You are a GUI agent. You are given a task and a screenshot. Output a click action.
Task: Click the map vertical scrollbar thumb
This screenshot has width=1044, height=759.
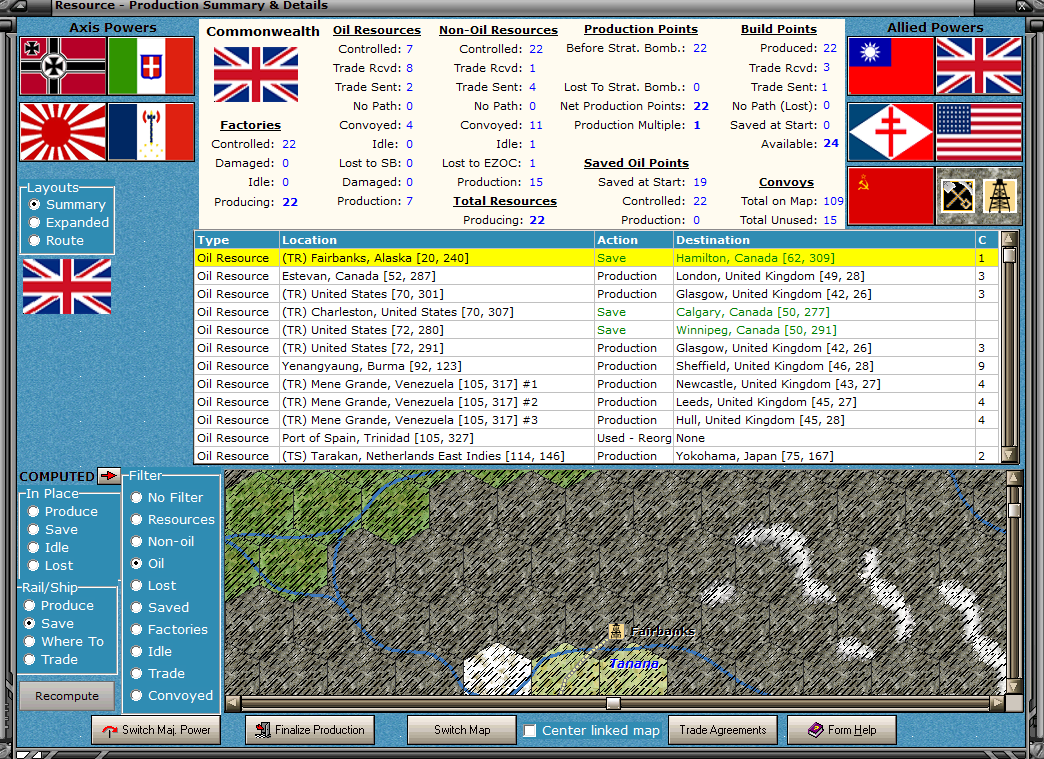click(1014, 510)
